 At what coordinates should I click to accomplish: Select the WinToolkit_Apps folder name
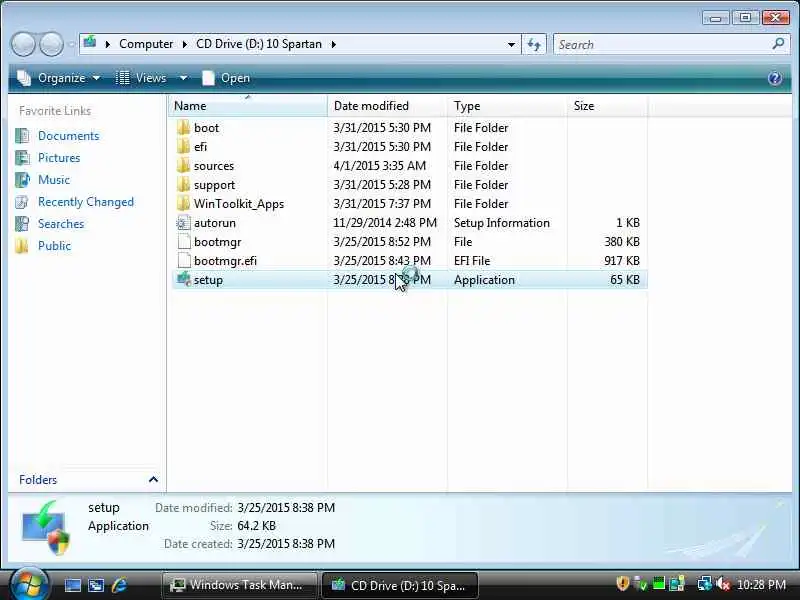click(239, 204)
